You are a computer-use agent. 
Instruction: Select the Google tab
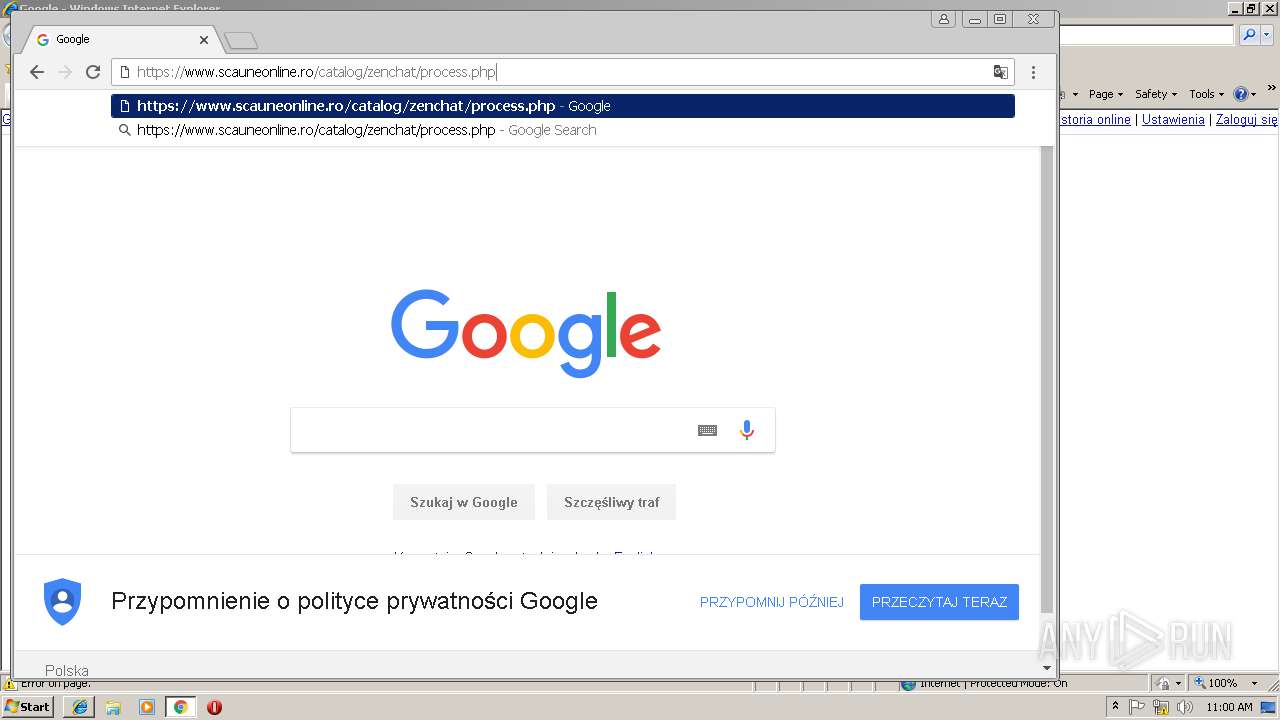coord(120,40)
